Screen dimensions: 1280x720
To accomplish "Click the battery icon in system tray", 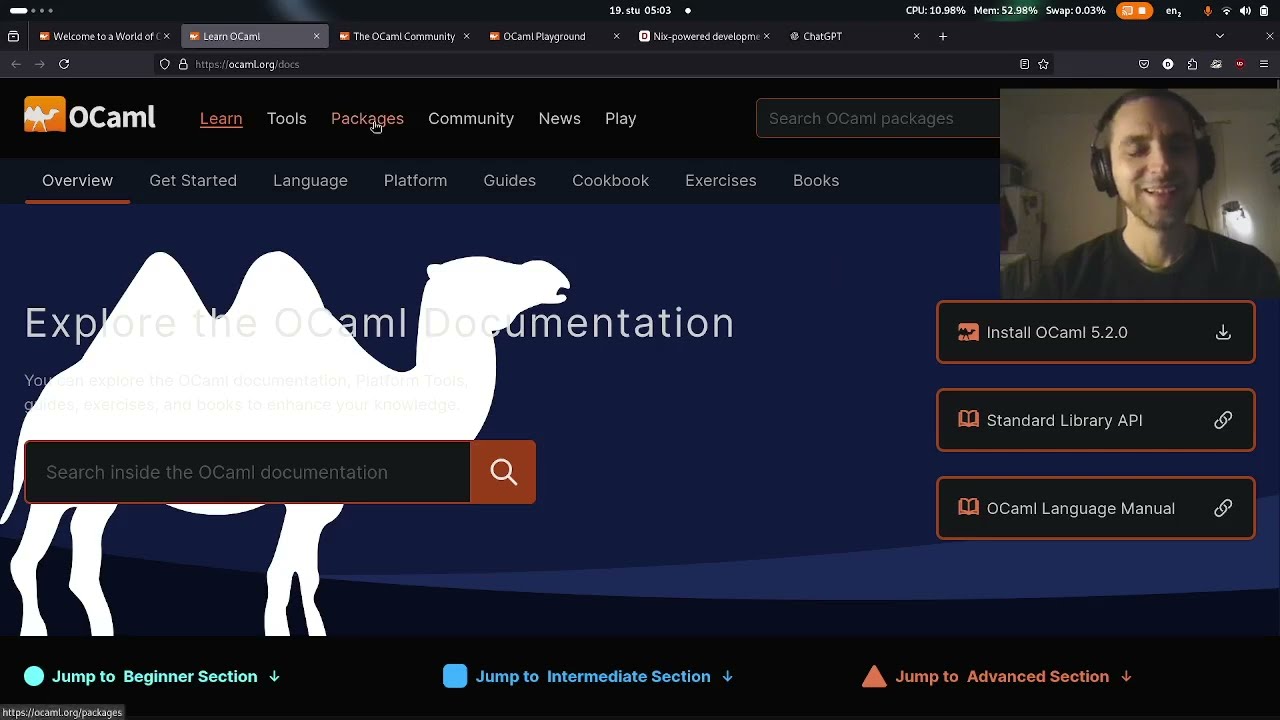I will pos(1264,11).
